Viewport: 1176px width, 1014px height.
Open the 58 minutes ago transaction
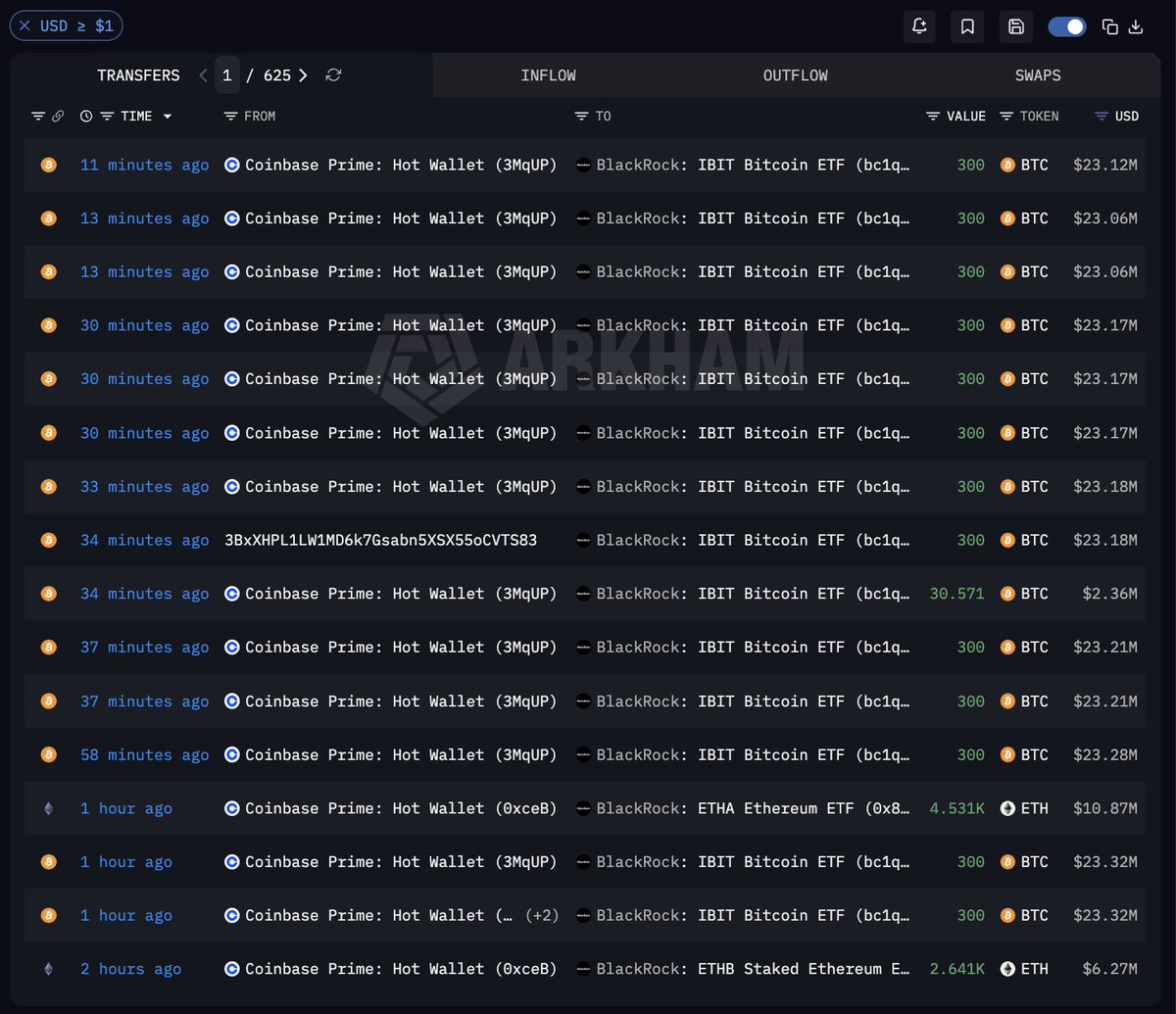tap(144, 755)
